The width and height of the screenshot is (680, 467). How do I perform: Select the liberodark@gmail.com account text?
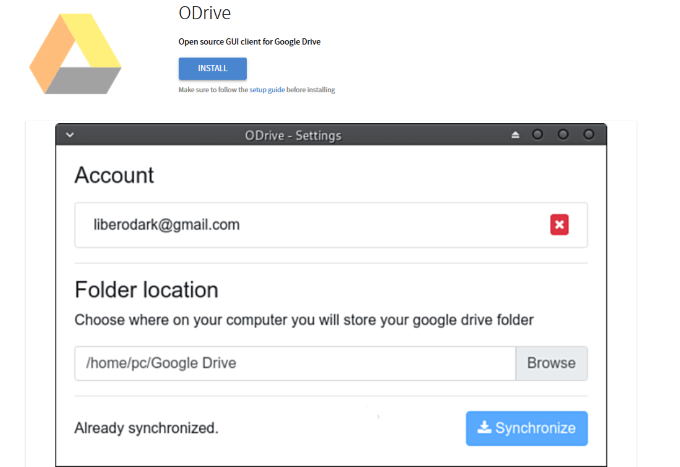pos(167,225)
